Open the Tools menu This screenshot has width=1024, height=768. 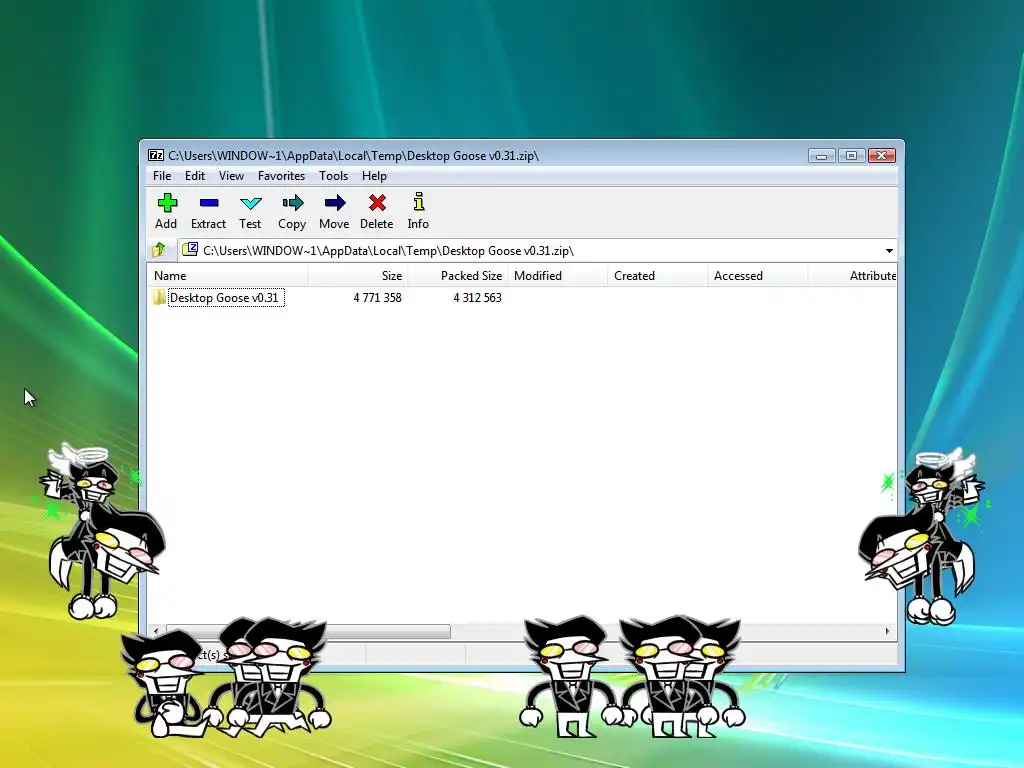(333, 176)
